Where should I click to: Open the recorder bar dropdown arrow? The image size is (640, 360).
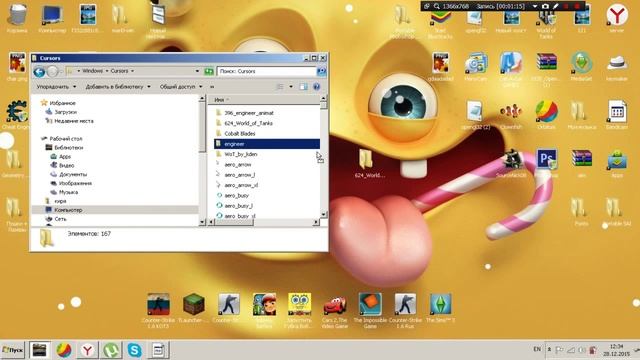pos(535,6)
